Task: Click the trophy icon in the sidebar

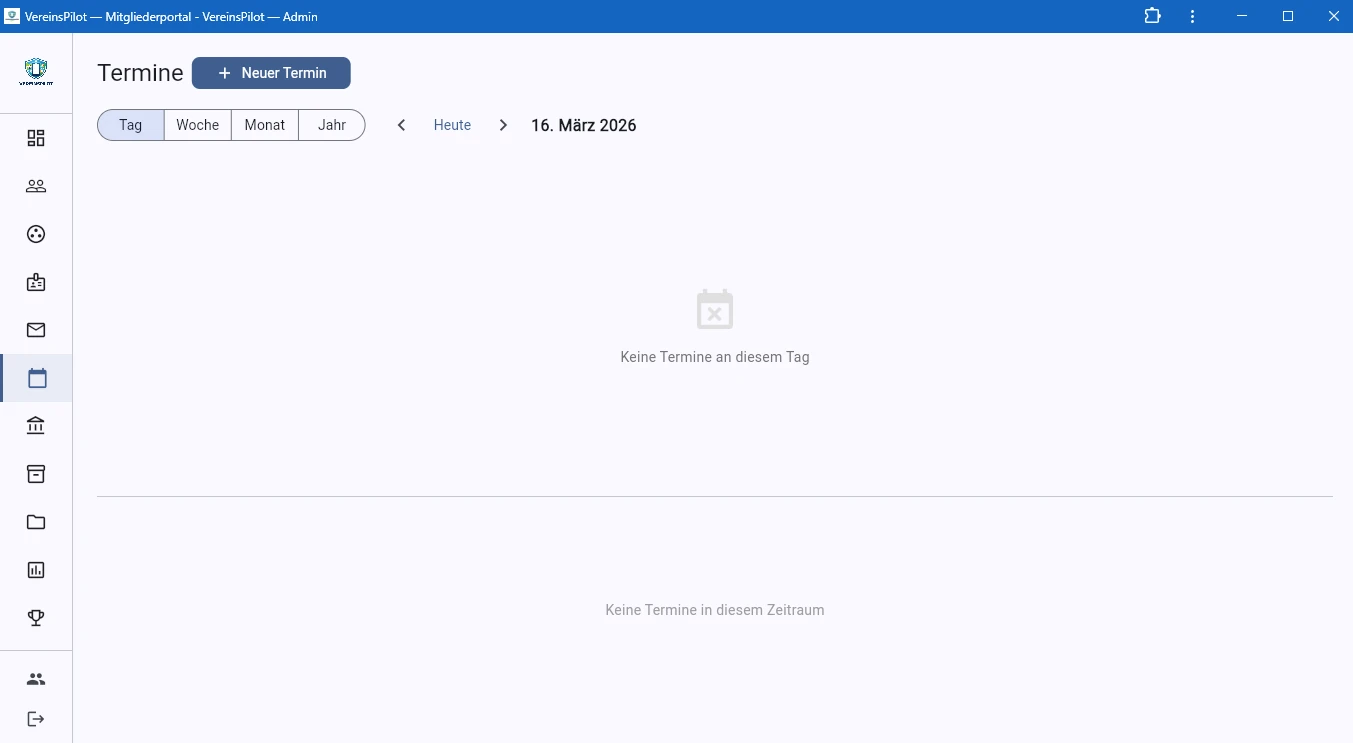Action: click(x=36, y=618)
